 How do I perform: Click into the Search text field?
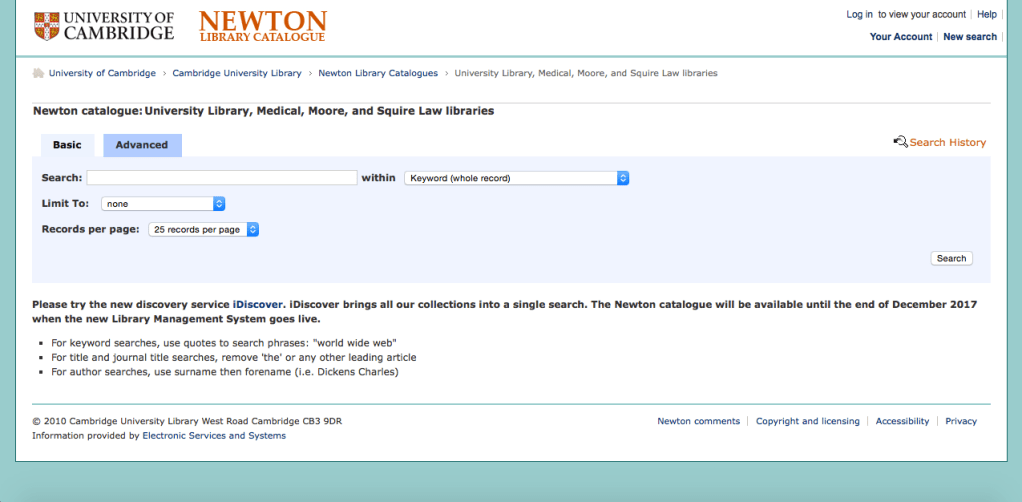pos(222,178)
